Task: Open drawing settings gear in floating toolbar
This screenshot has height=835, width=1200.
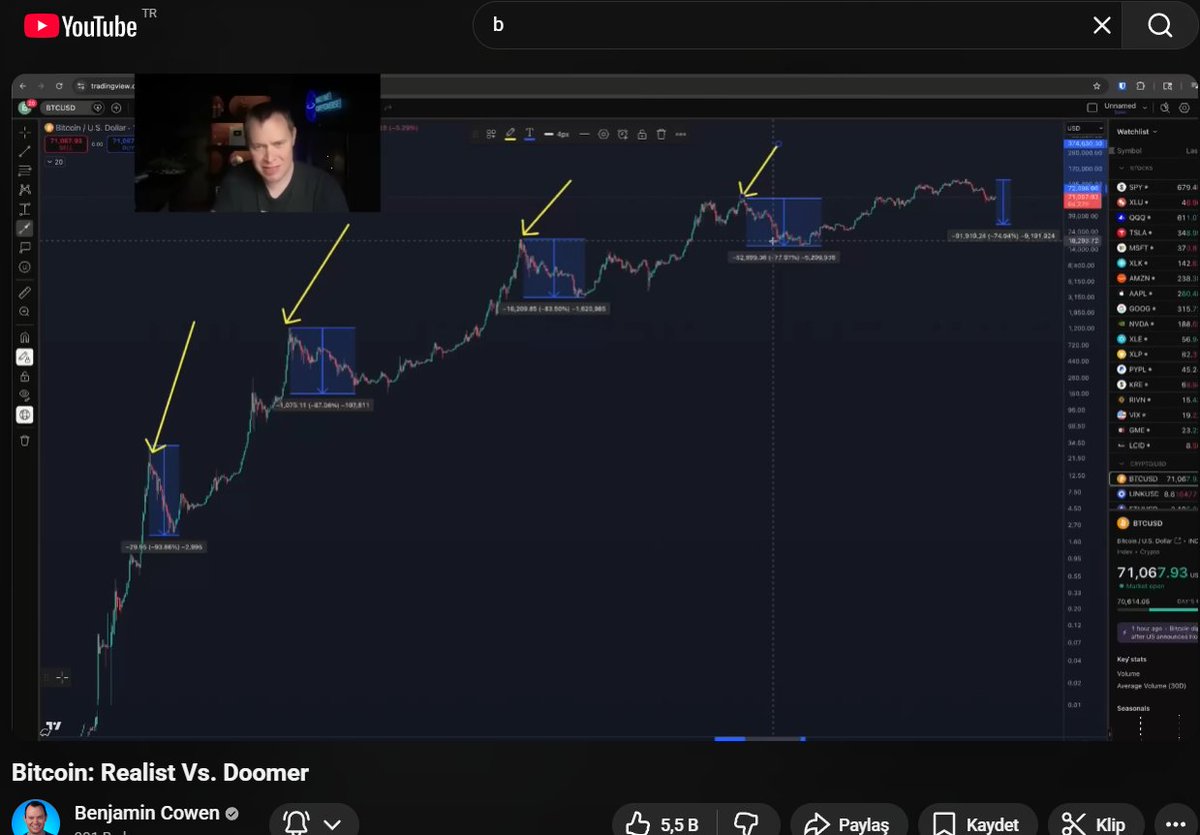Action: pos(603,134)
